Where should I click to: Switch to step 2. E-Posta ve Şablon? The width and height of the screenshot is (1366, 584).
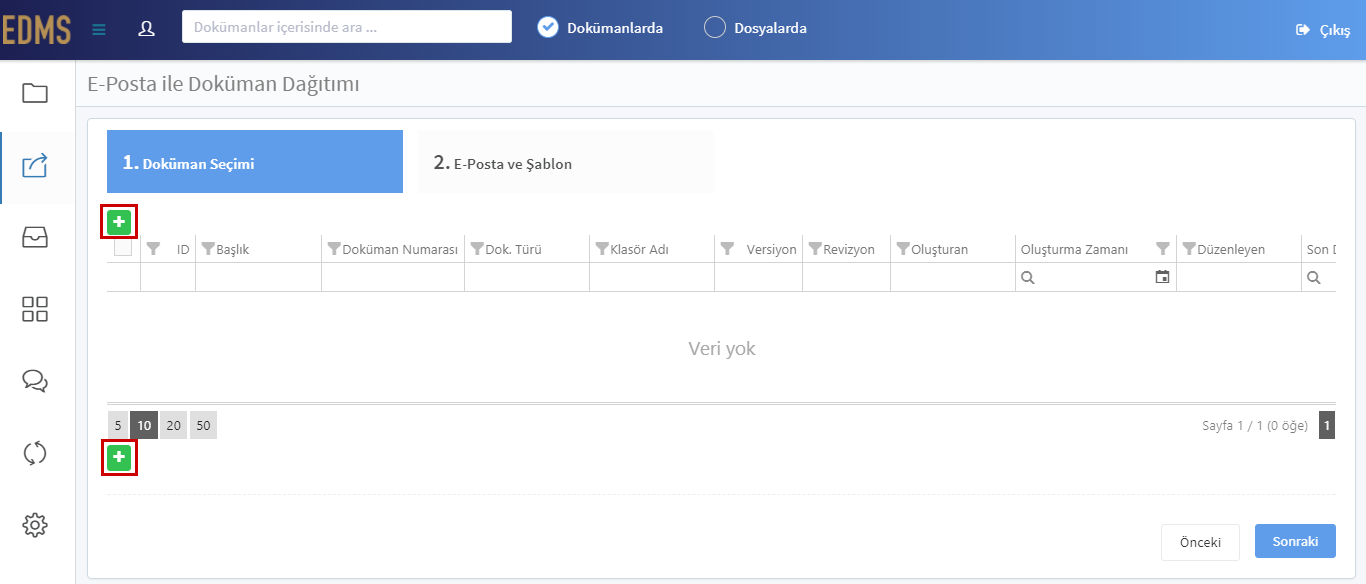pyautogui.click(x=566, y=162)
